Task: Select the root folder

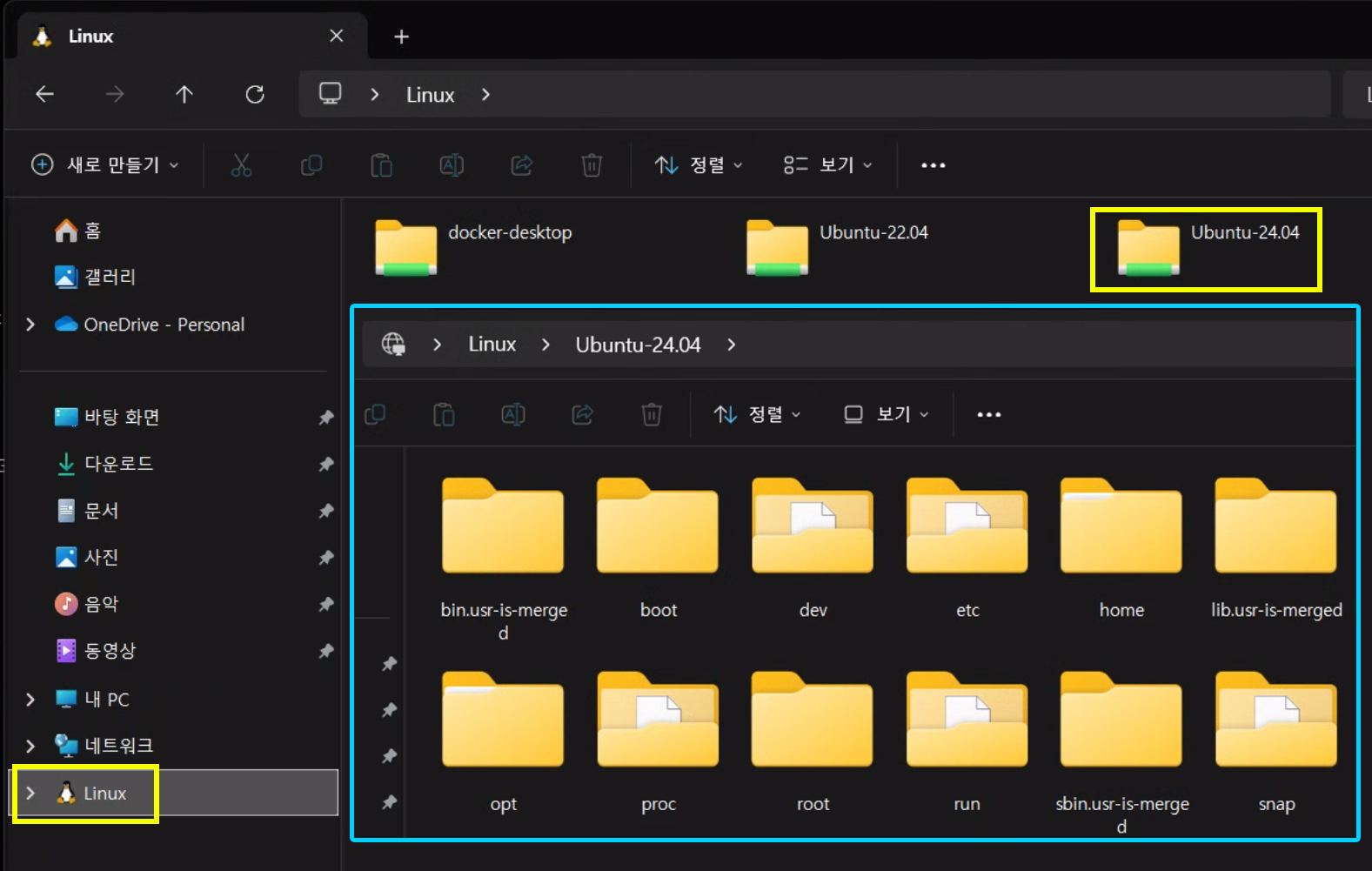Action: pos(813,742)
